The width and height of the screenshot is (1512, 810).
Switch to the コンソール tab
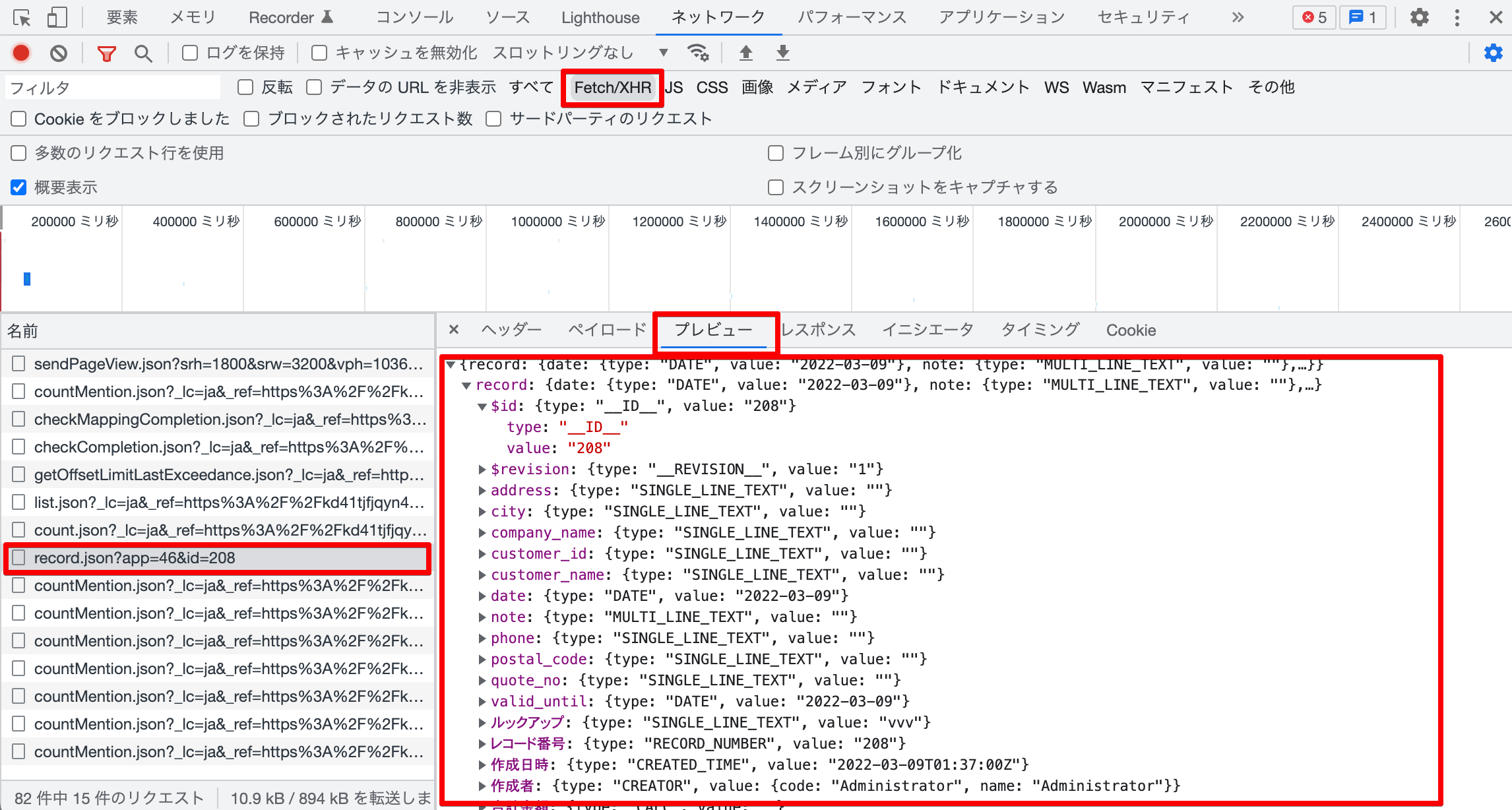(415, 18)
